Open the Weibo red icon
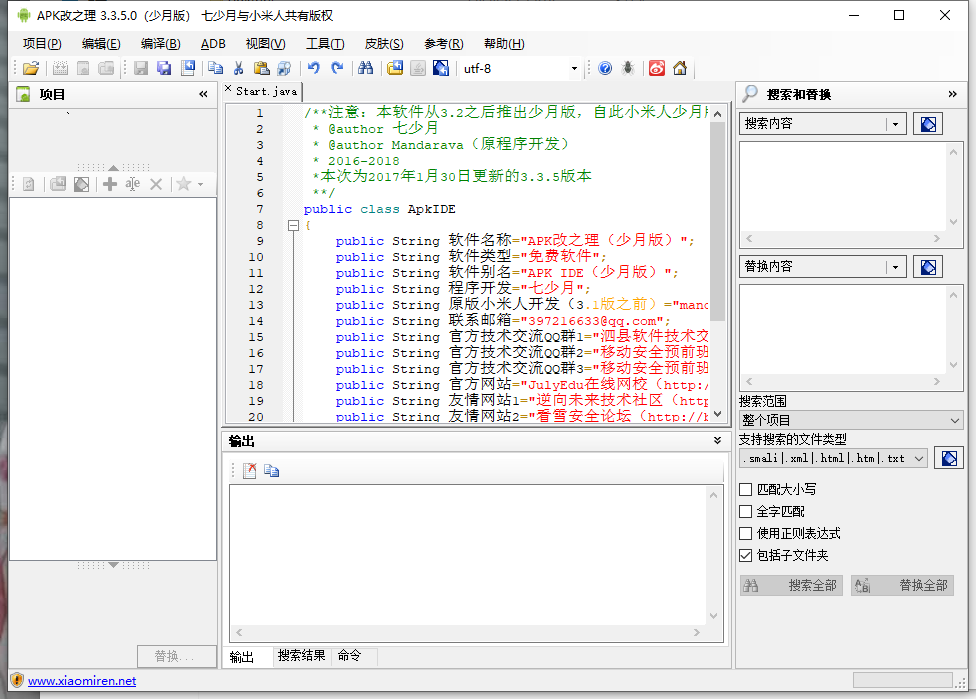The width and height of the screenshot is (976, 699). (x=657, y=68)
